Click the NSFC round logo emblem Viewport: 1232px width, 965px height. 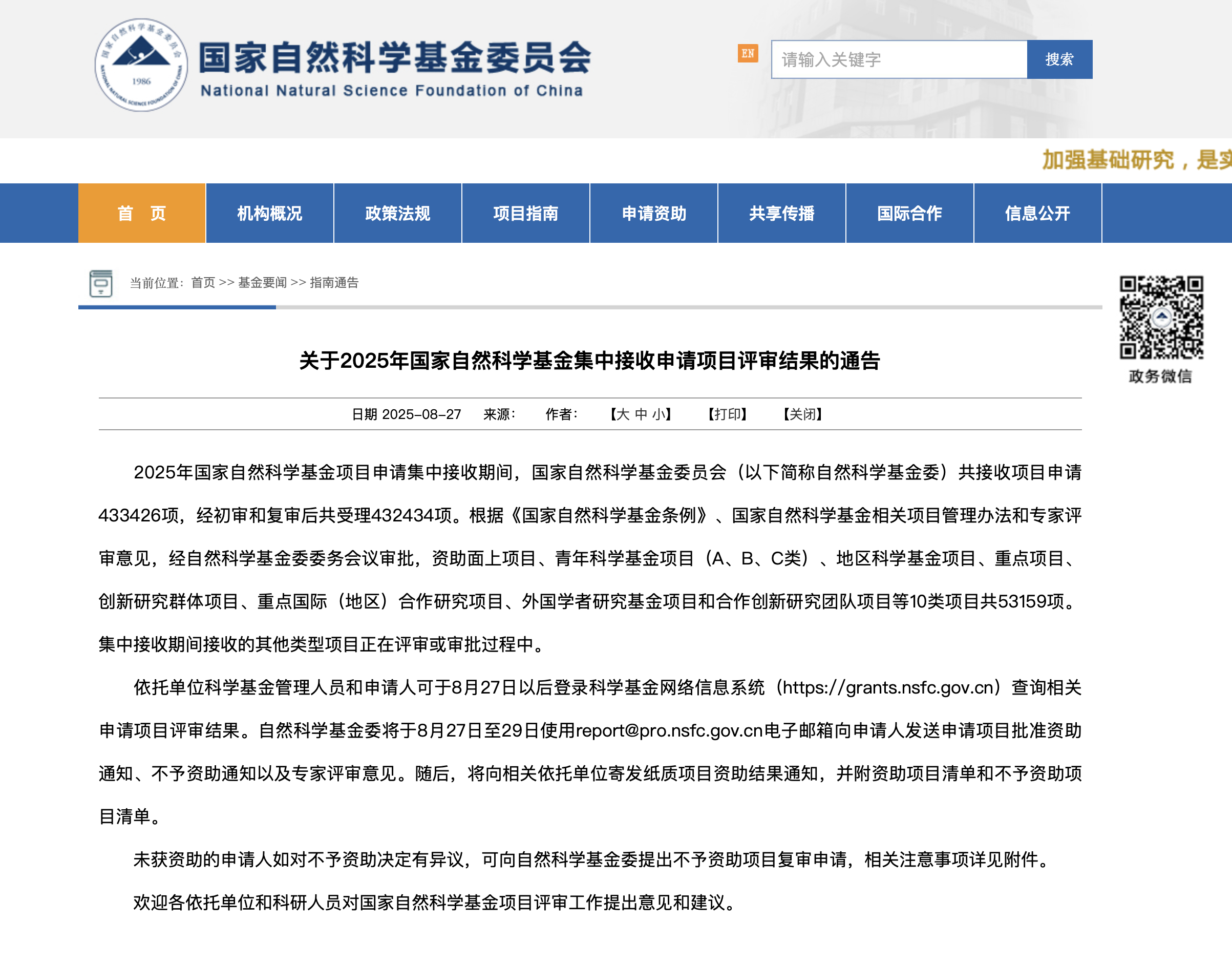point(141,65)
